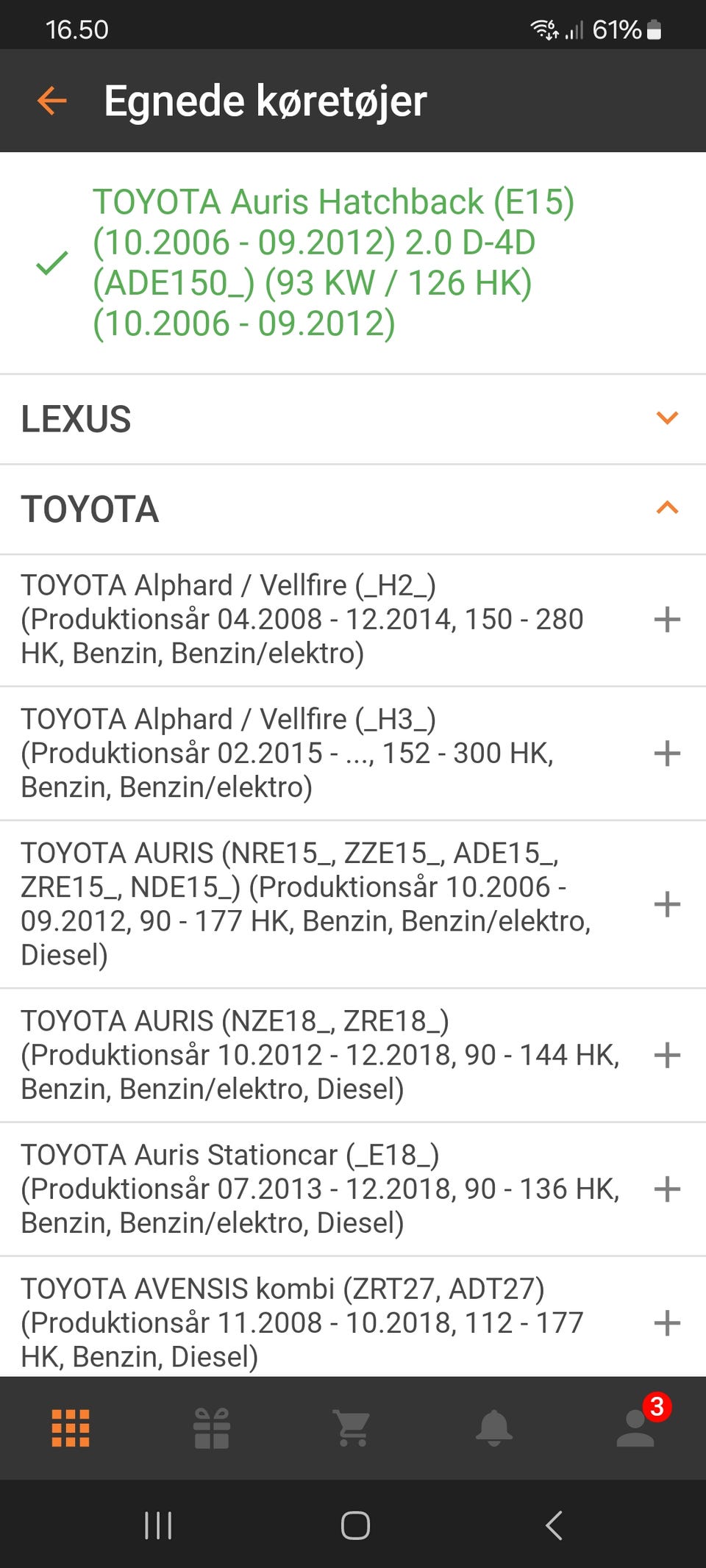
Task: Tap the orange back arrow in header
Action: coord(52,101)
